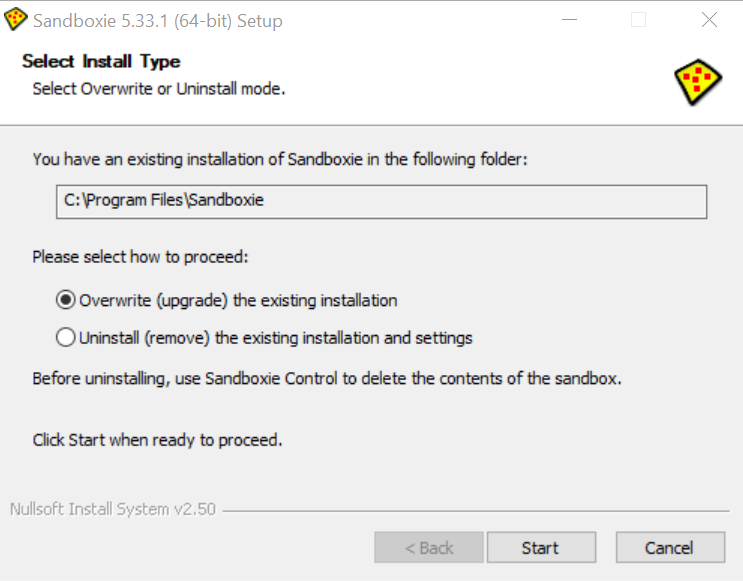Minimize the Sandboxie Setup window

569,20
